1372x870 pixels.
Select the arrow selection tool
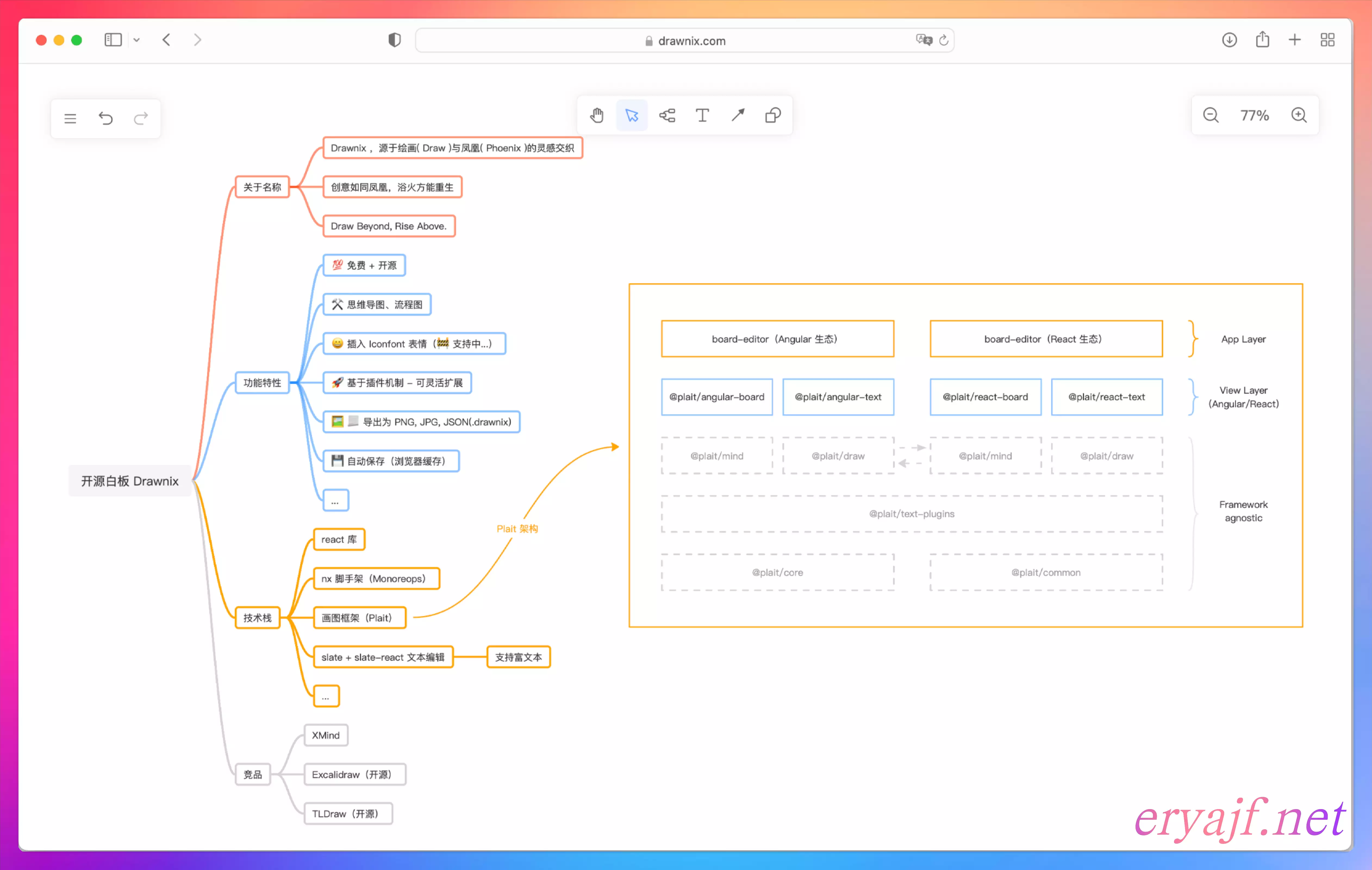pyautogui.click(x=632, y=115)
